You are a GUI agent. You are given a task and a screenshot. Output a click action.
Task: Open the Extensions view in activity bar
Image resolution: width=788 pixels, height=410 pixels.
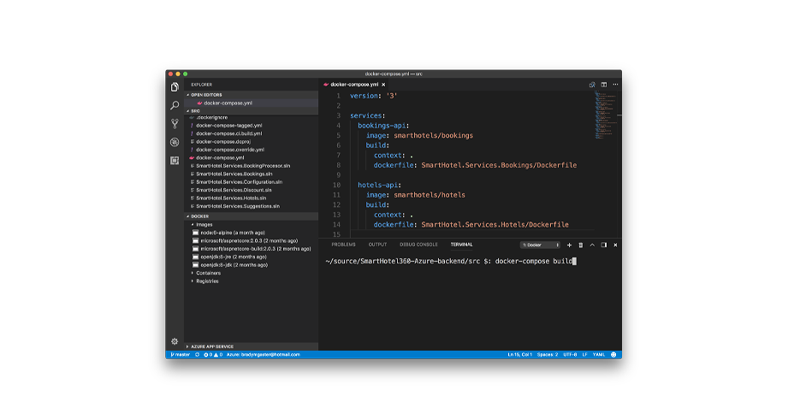[174, 160]
